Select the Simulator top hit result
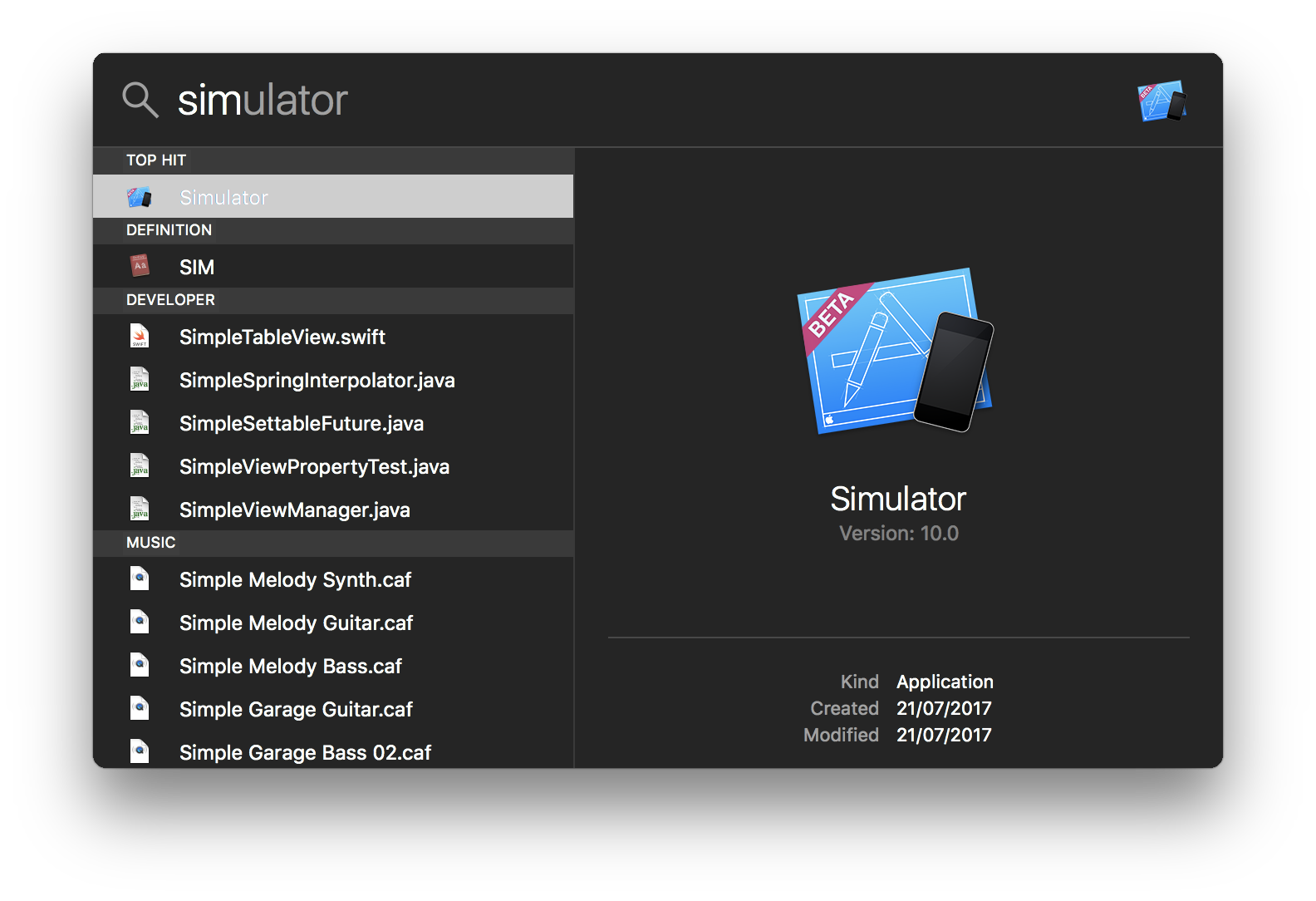This screenshot has width=1316, height=901. (333, 197)
